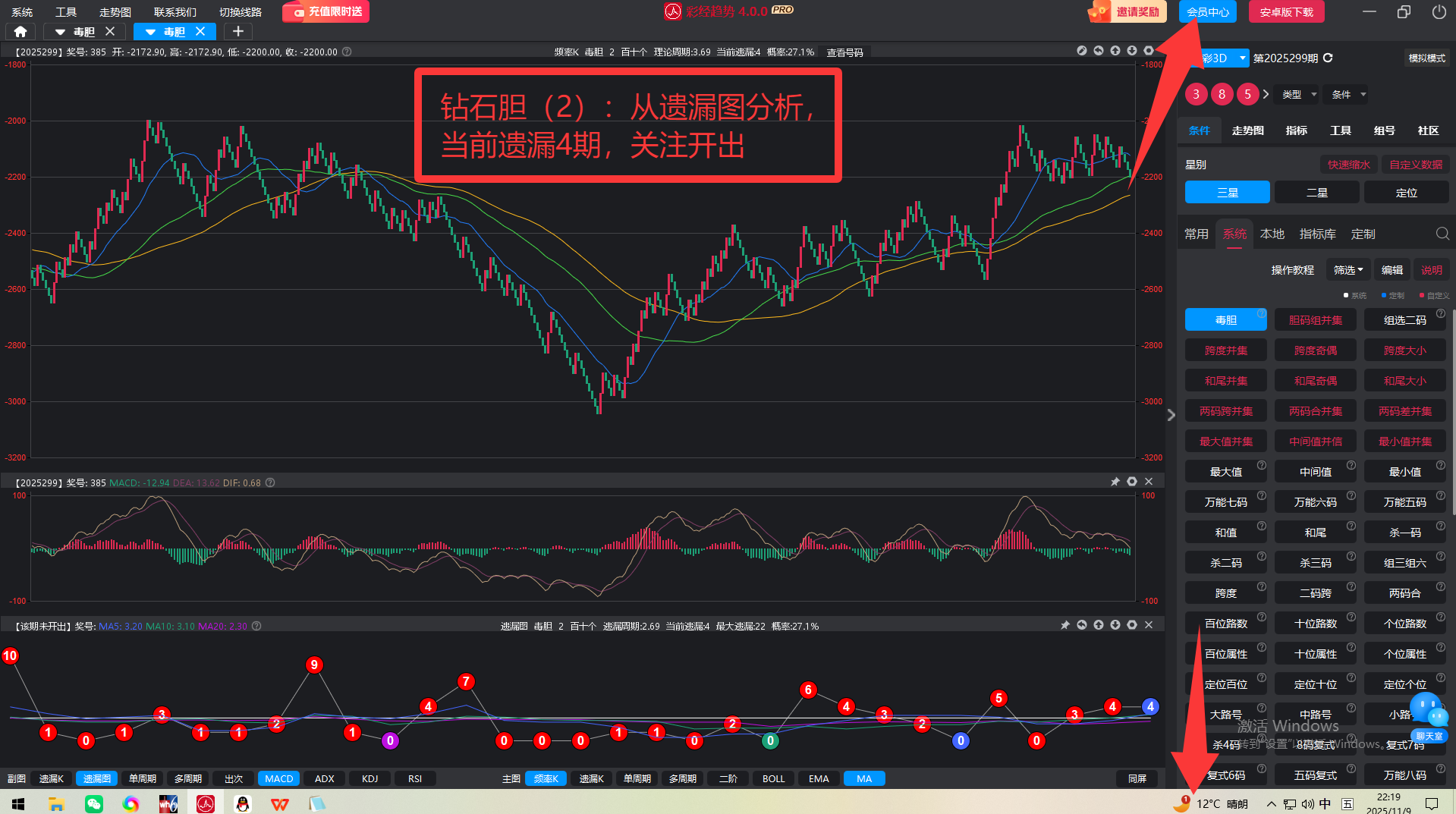Click the right panel collapse arrow
This screenshot has width=1456, height=814.
click(1171, 415)
